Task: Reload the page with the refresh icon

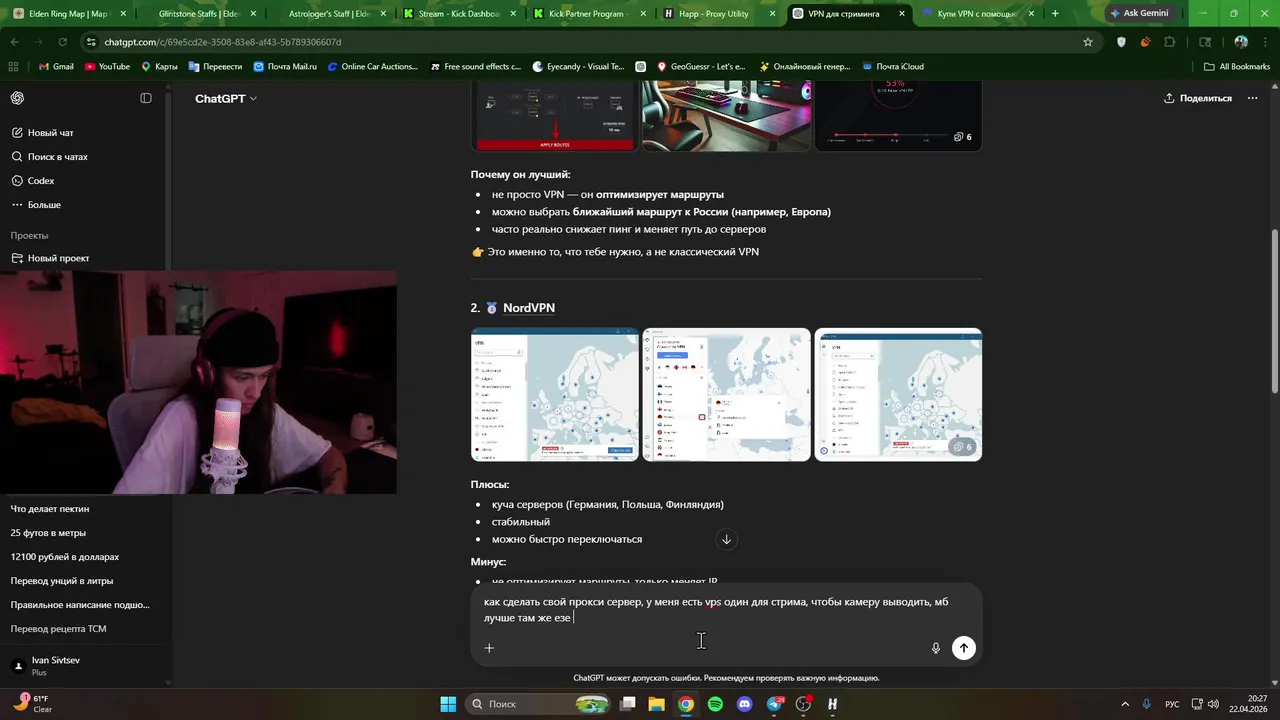Action: click(x=63, y=42)
